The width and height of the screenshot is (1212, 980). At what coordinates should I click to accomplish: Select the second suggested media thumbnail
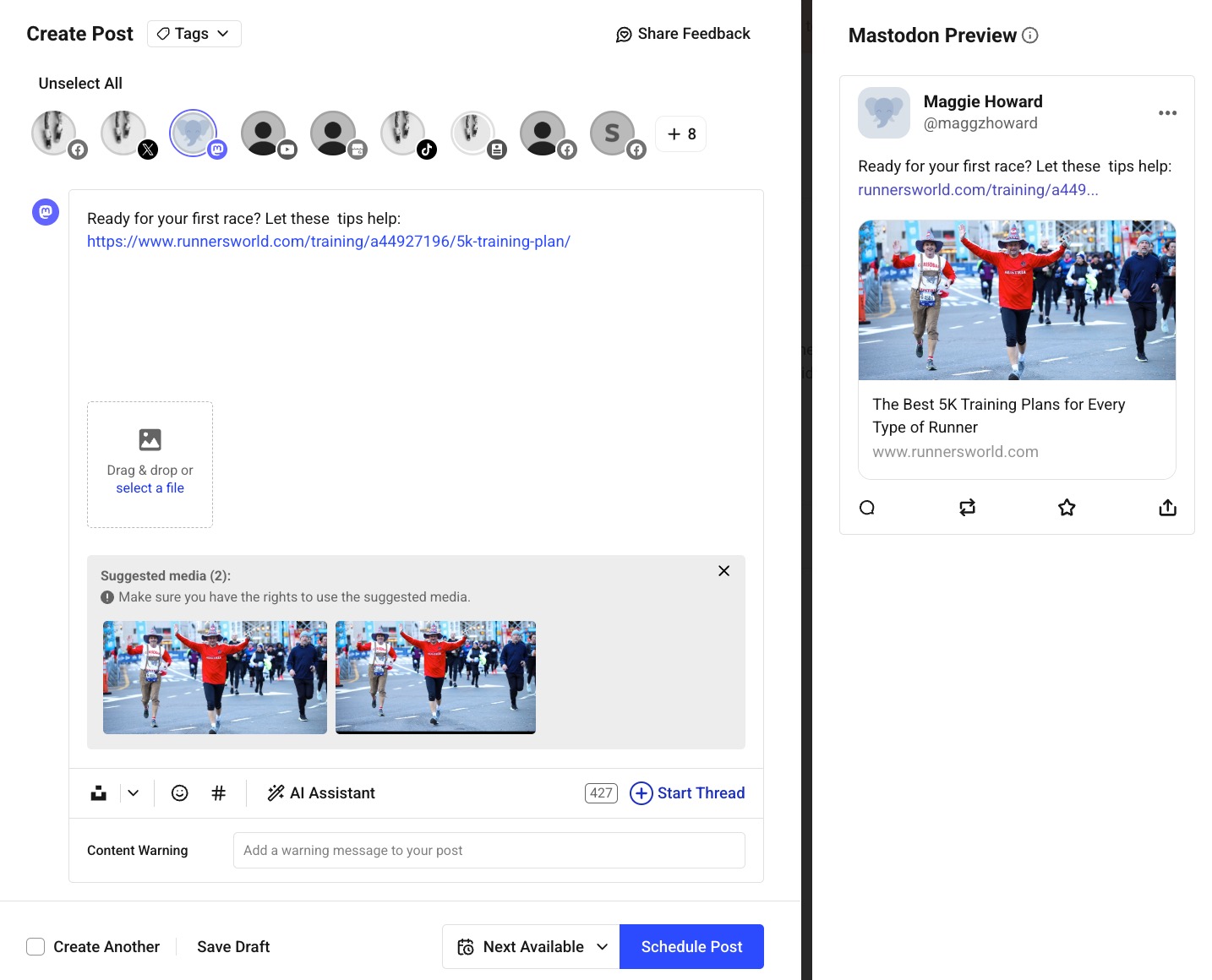click(435, 678)
